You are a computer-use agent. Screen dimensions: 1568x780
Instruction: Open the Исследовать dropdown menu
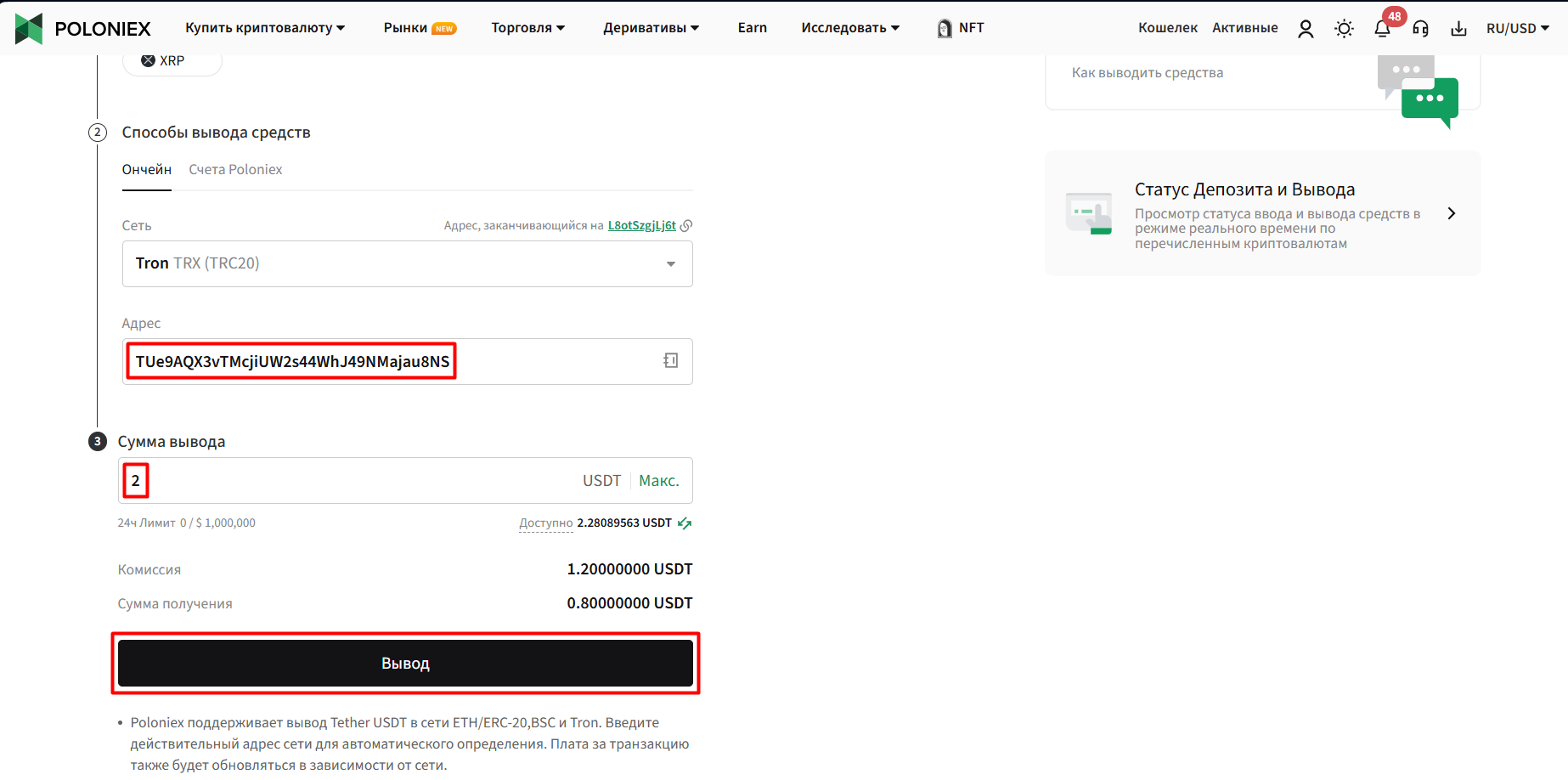pos(850,28)
